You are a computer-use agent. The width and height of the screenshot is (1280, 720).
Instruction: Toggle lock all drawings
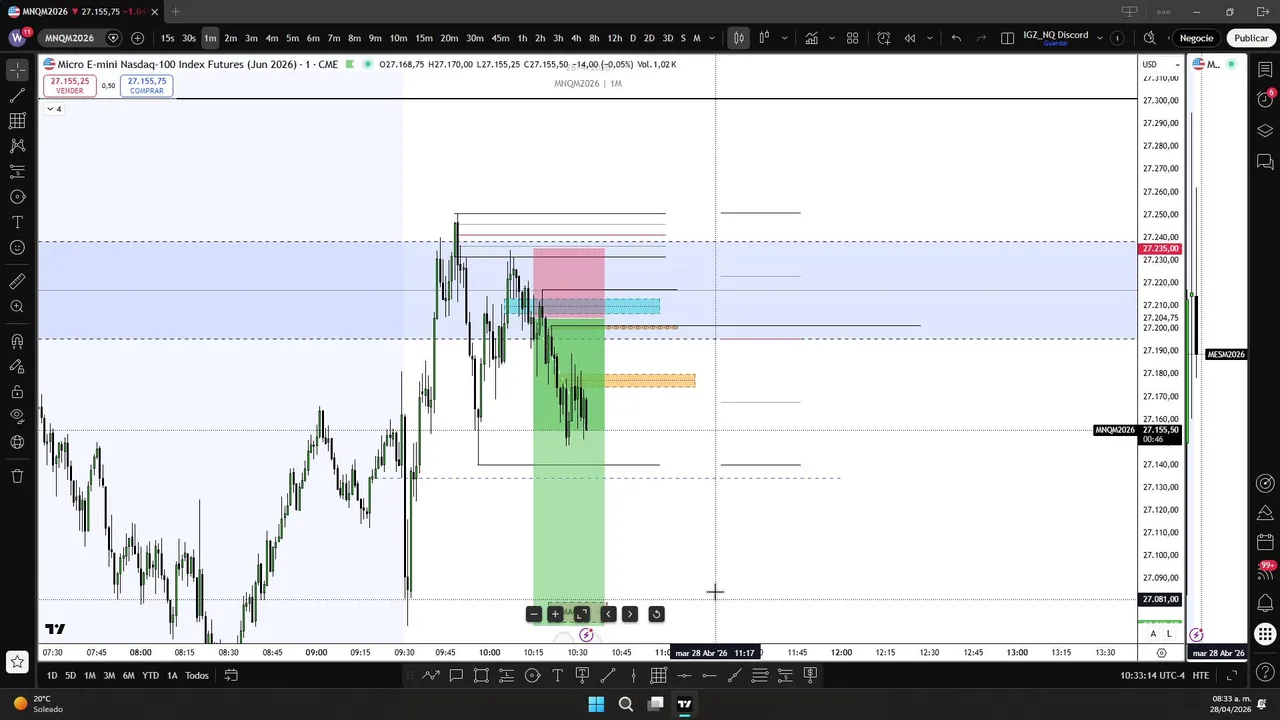click(17, 392)
